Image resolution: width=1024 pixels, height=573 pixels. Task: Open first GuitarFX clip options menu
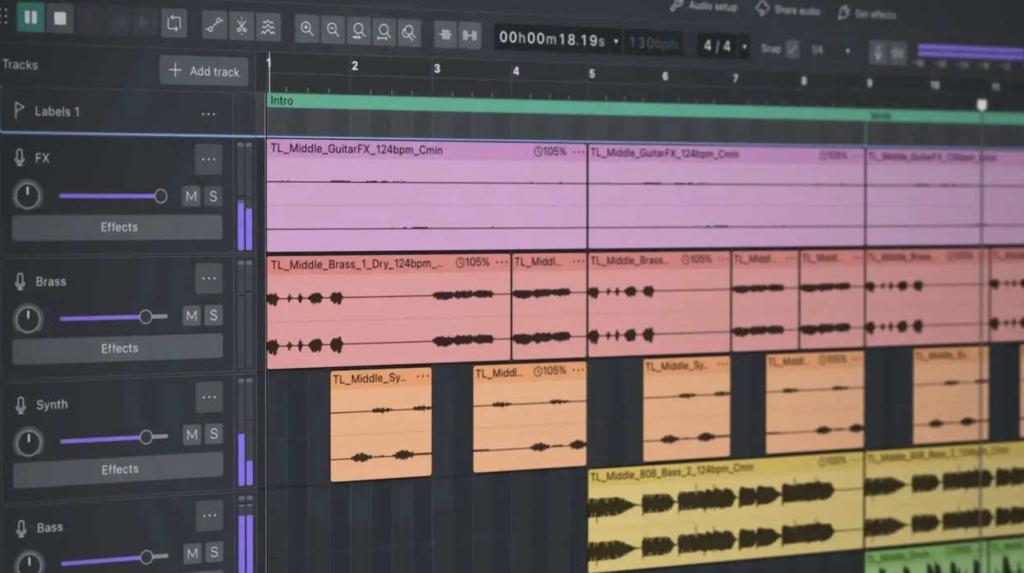[578, 152]
